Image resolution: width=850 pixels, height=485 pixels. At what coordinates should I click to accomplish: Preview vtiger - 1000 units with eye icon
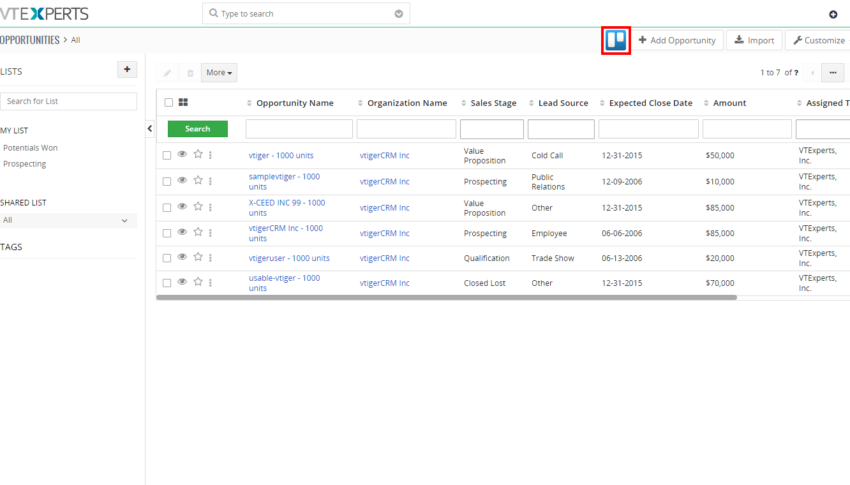(182, 154)
